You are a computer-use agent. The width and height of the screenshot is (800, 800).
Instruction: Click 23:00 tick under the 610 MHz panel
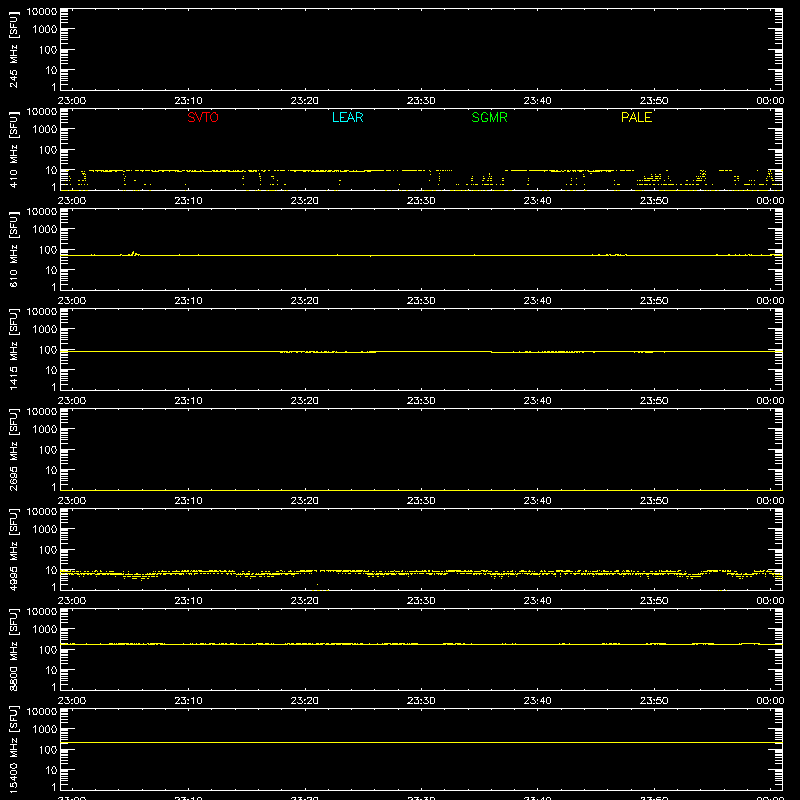tap(72, 301)
